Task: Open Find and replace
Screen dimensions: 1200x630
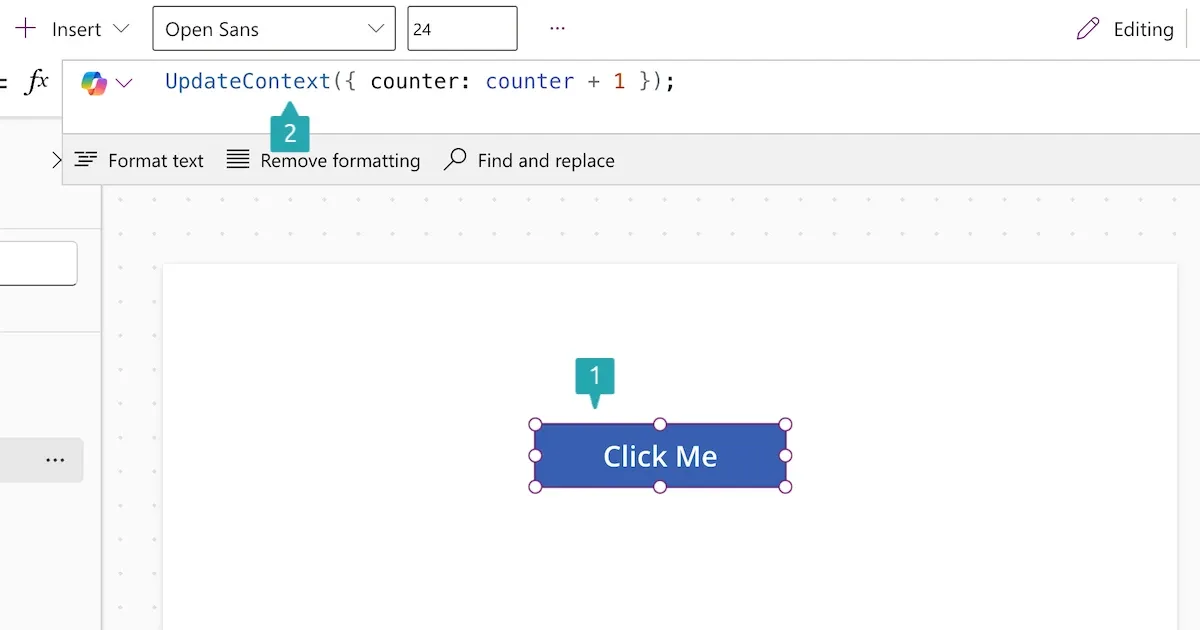Action: (x=529, y=160)
